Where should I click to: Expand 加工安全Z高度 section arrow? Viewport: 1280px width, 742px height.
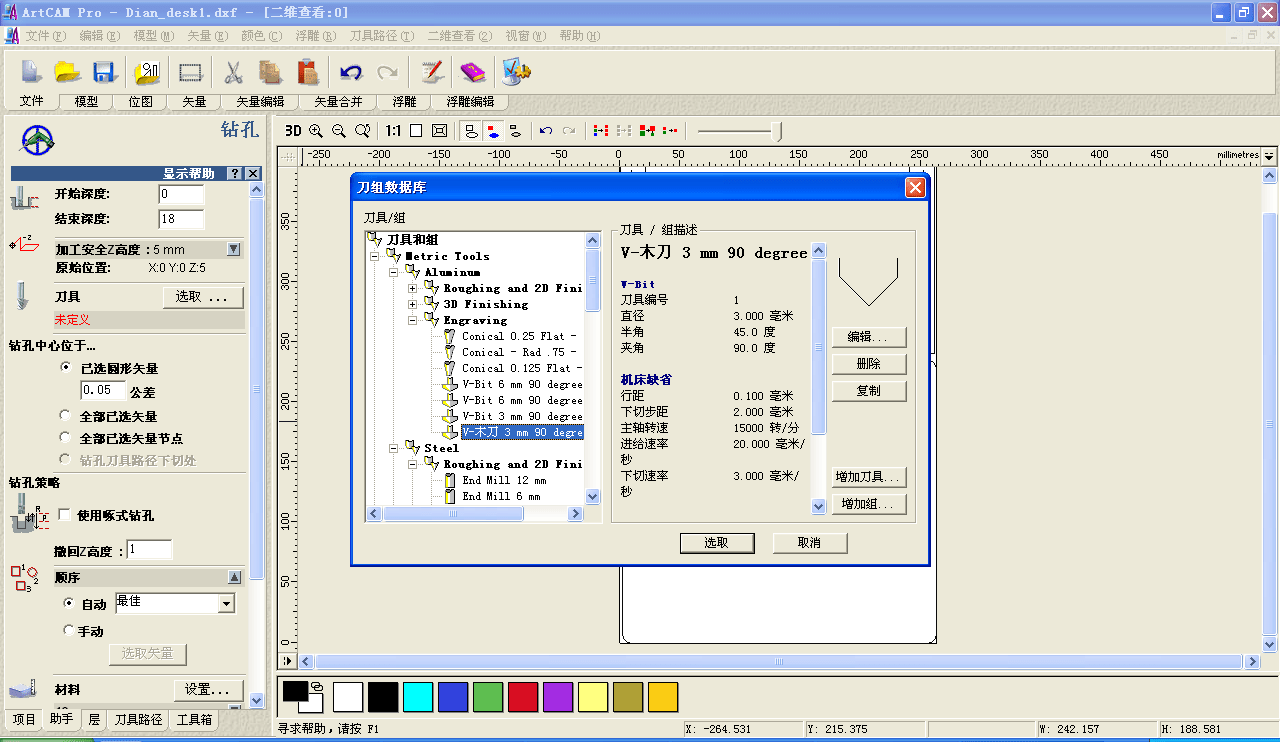(234, 250)
